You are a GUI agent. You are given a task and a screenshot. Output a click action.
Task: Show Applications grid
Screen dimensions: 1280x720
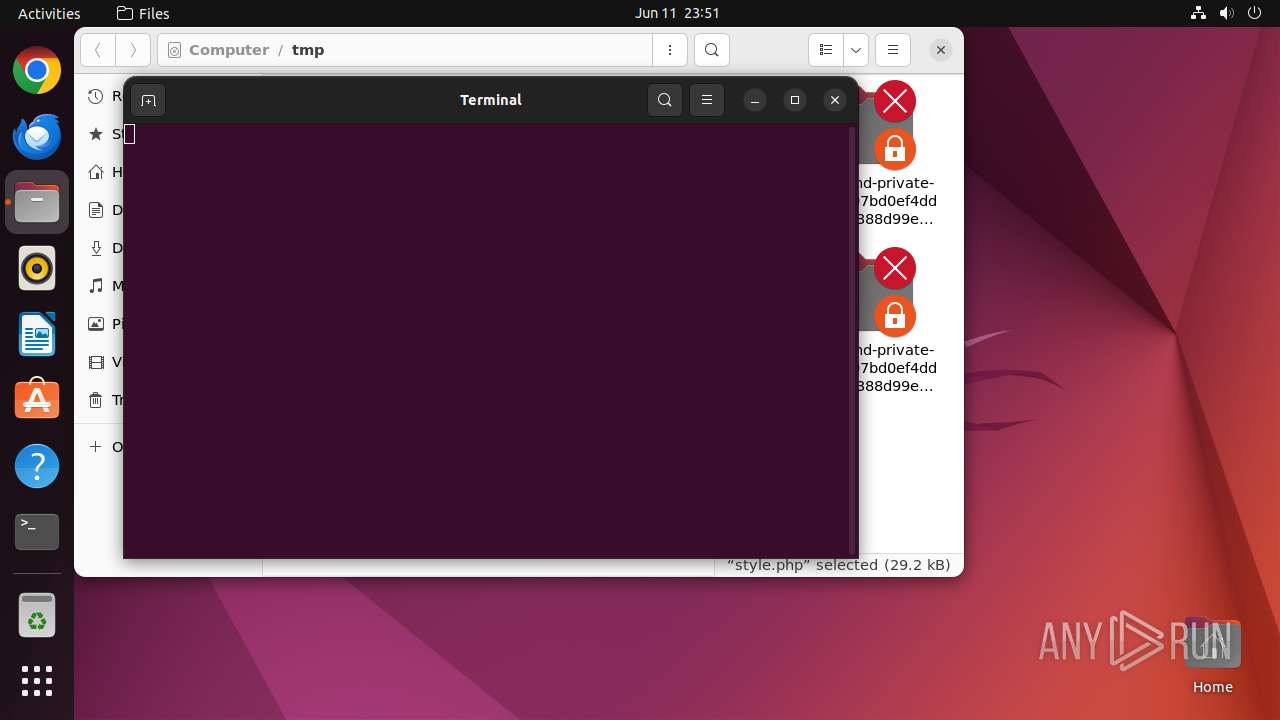click(37, 681)
